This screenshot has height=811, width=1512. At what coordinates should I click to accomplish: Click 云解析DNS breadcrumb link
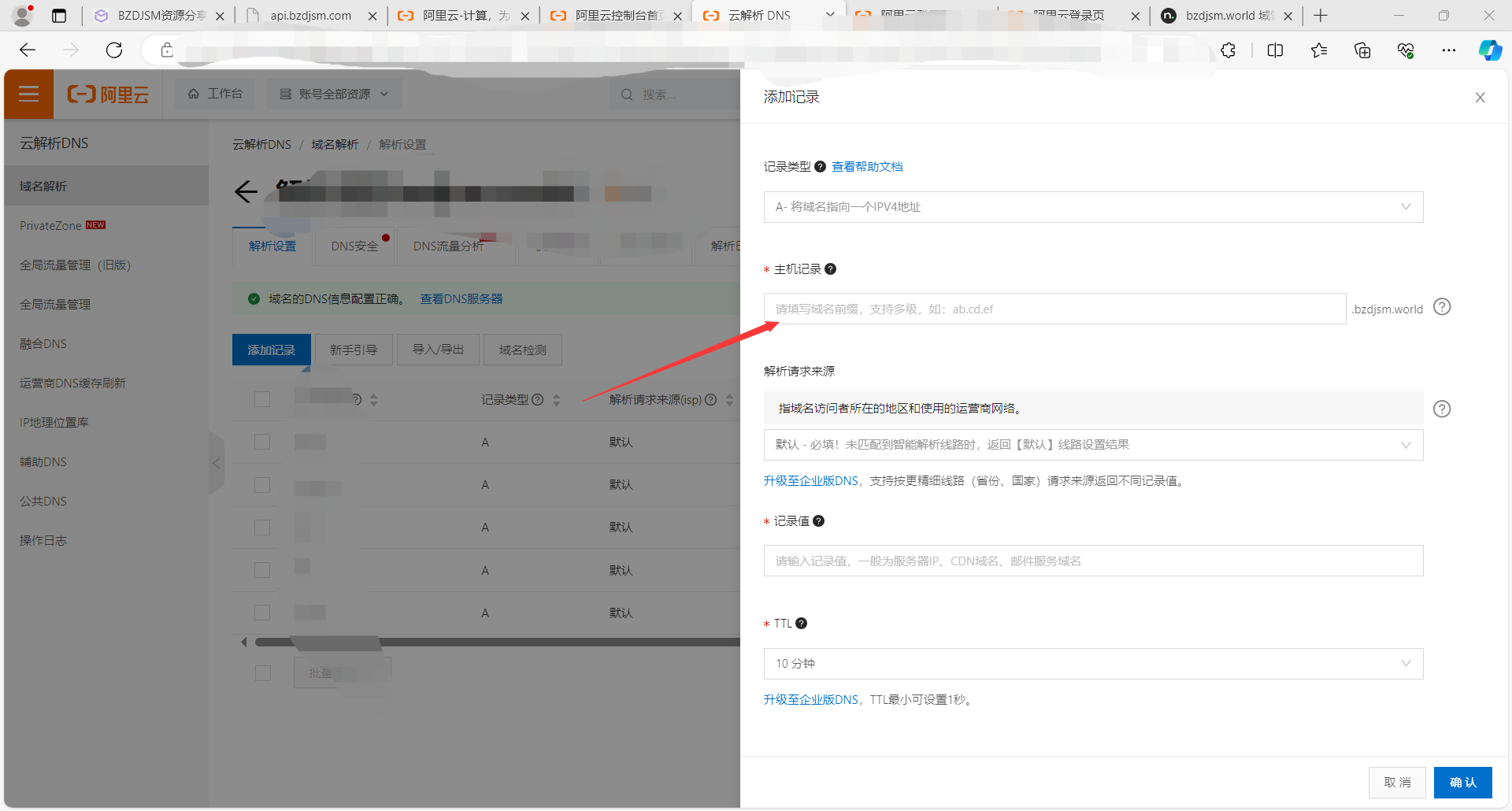click(261, 145)
